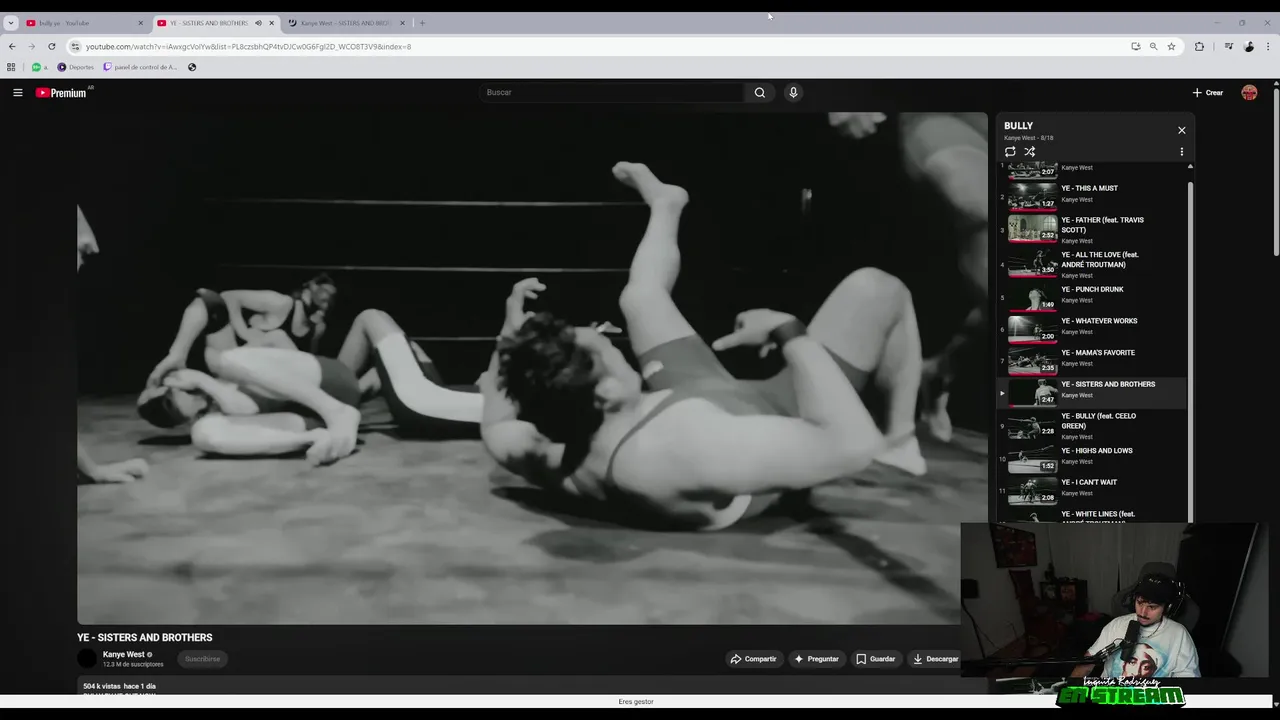Open BULLY playlist three-dot options menu
1280x720 pixels.
tap(1181, 152)
